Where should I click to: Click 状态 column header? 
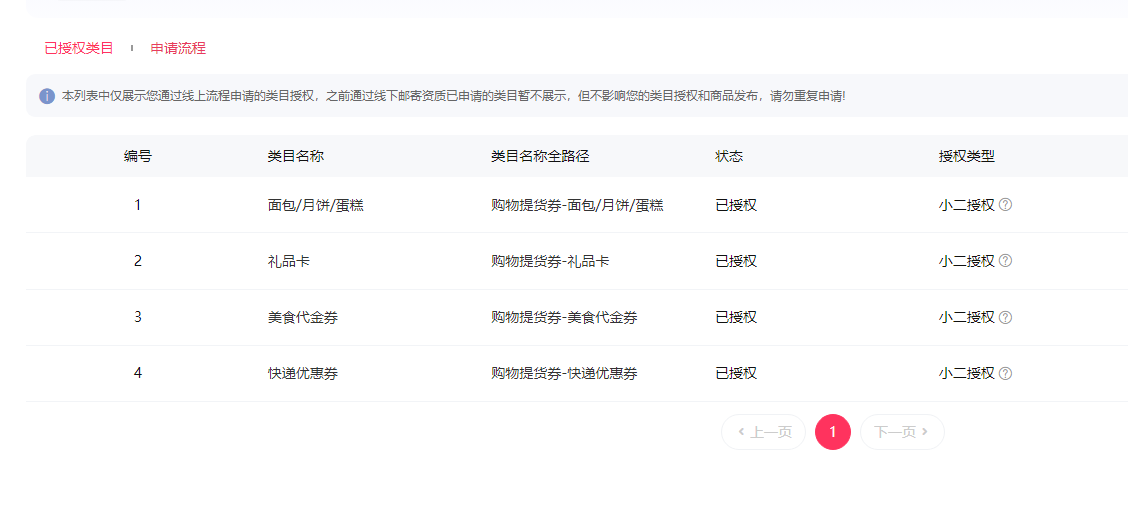pyautogui.click(x=729, y=156)
